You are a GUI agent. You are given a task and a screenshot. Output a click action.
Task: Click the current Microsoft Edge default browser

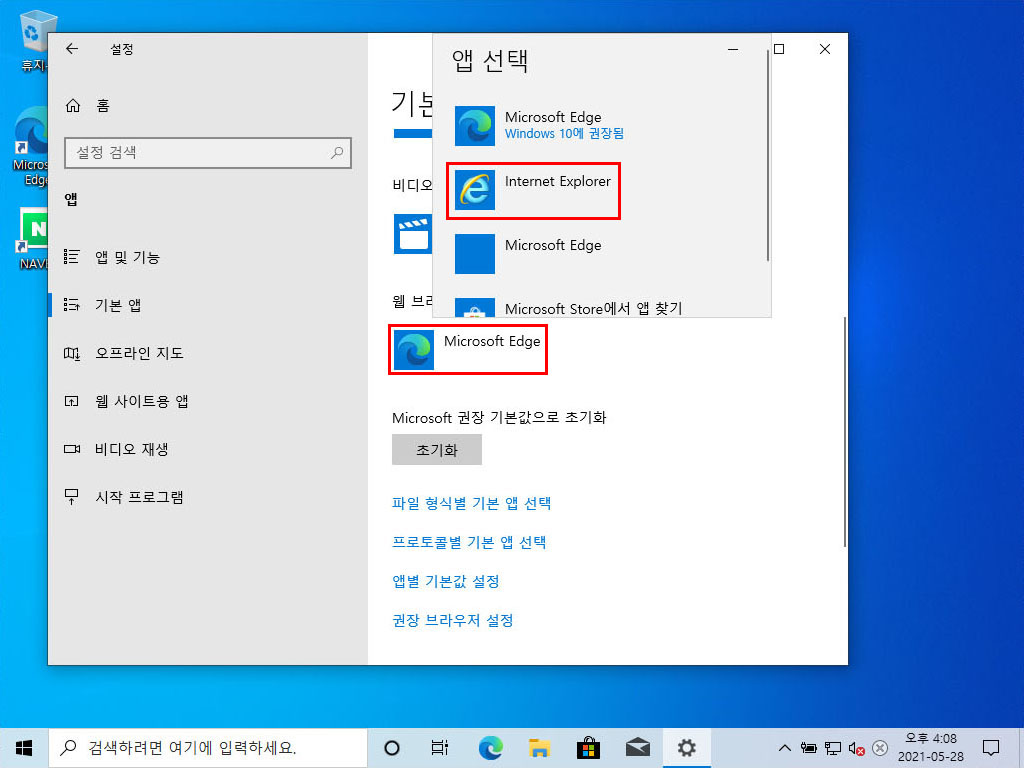468,349
